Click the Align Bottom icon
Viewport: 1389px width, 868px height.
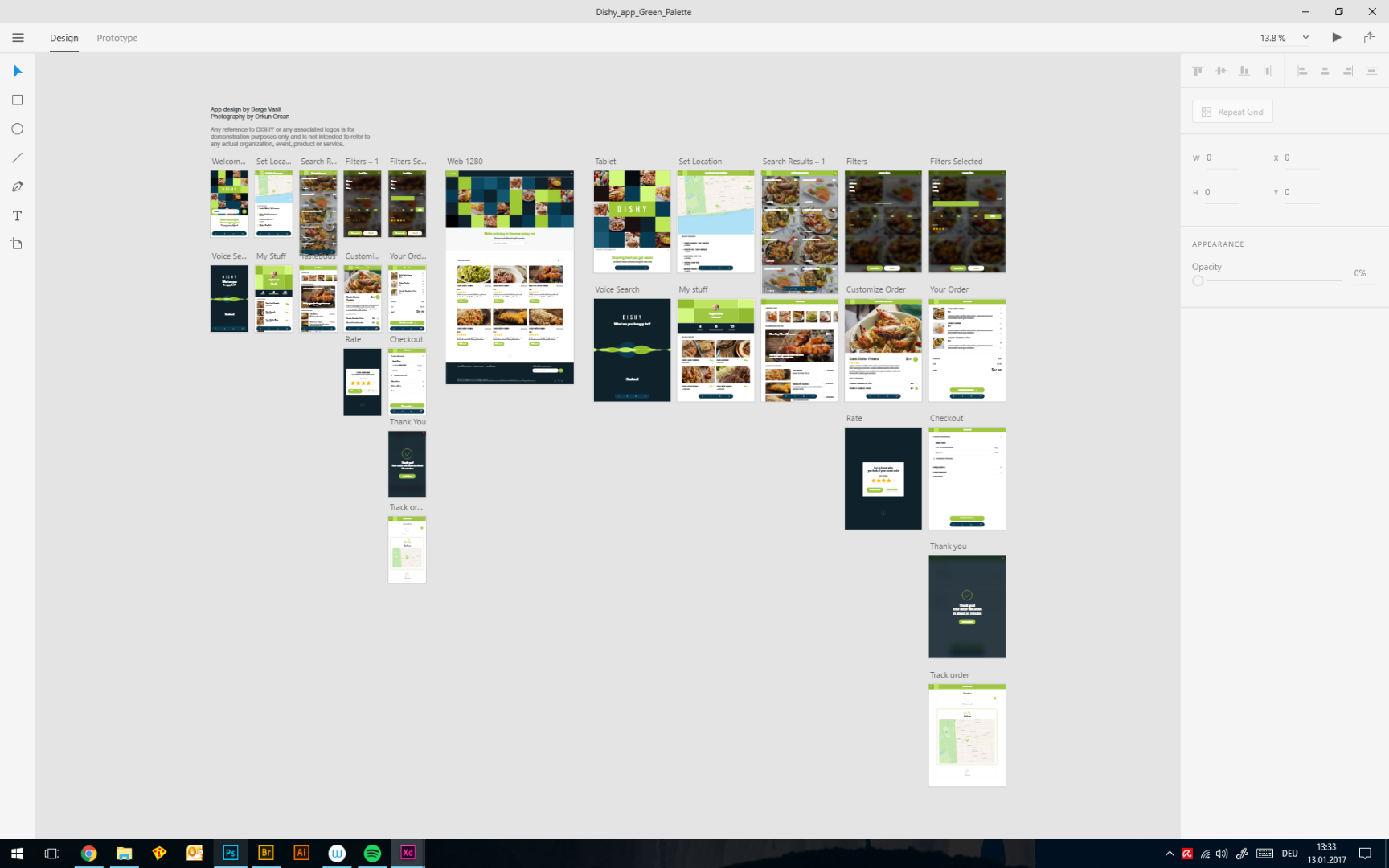(x=1244, y=71)
